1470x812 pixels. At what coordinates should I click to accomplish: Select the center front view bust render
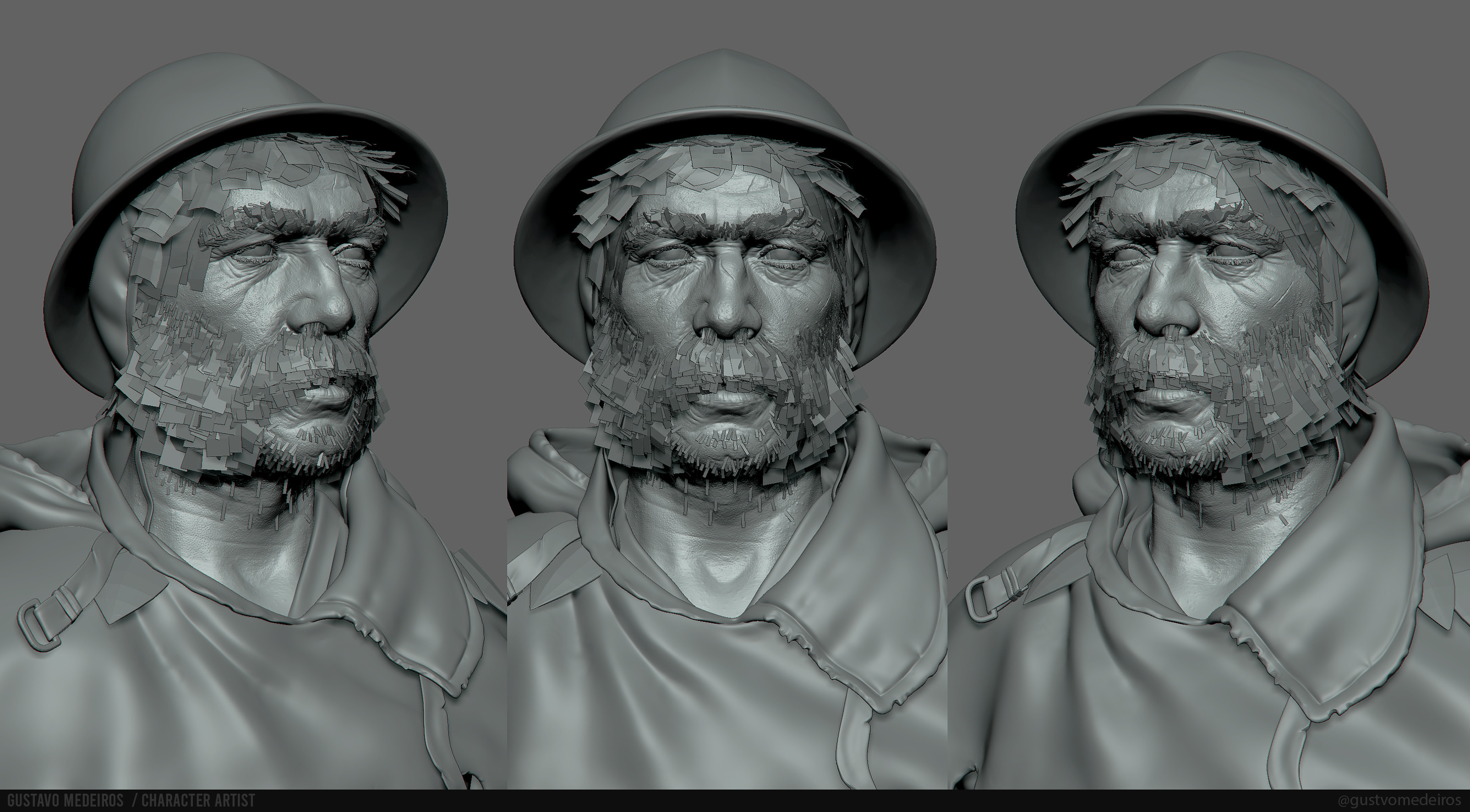(727, 420)
